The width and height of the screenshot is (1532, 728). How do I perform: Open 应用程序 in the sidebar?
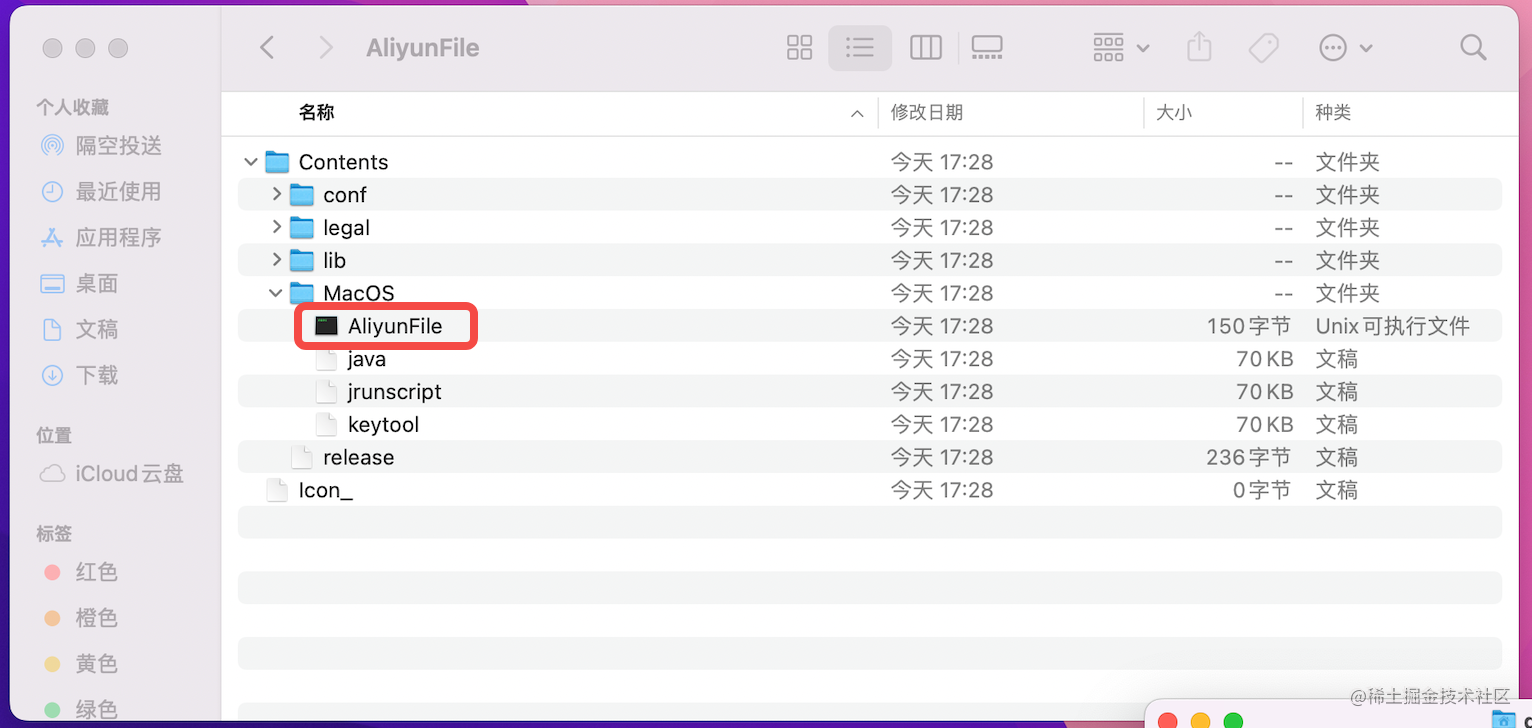101,238
